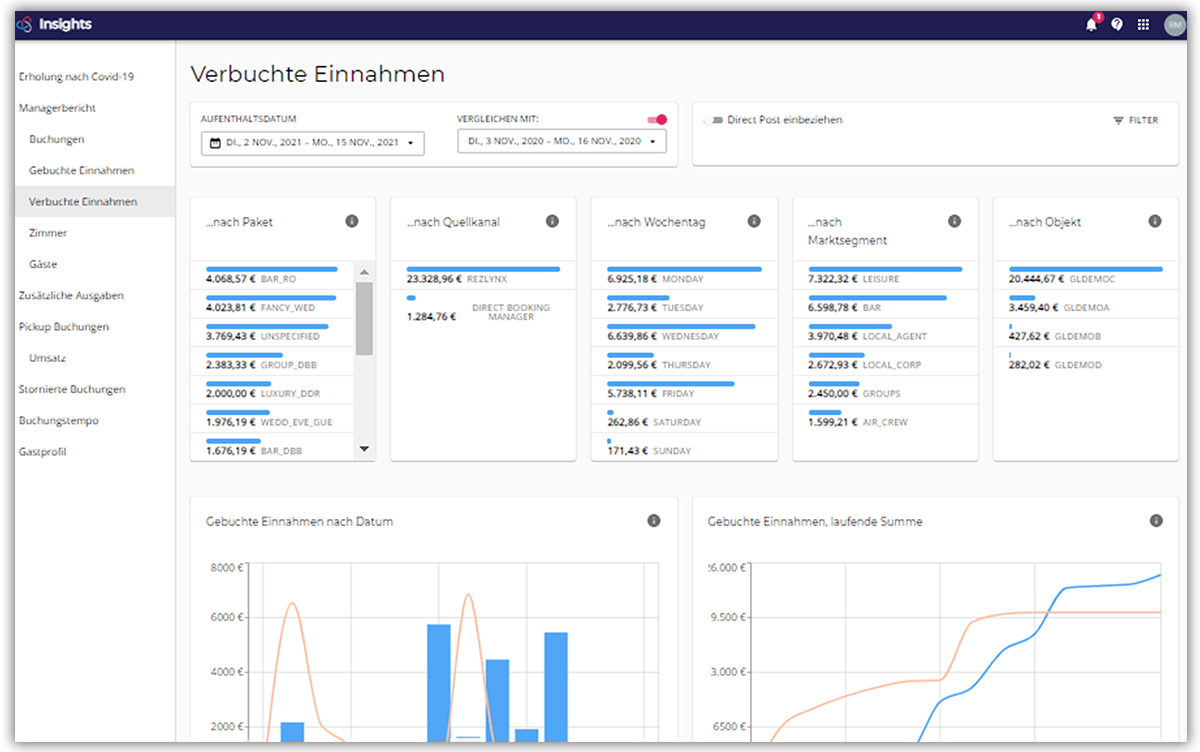Open Erholung nach Covid-19 report
The height and width of the screenshot is (752, 1200).
[76, 77]
